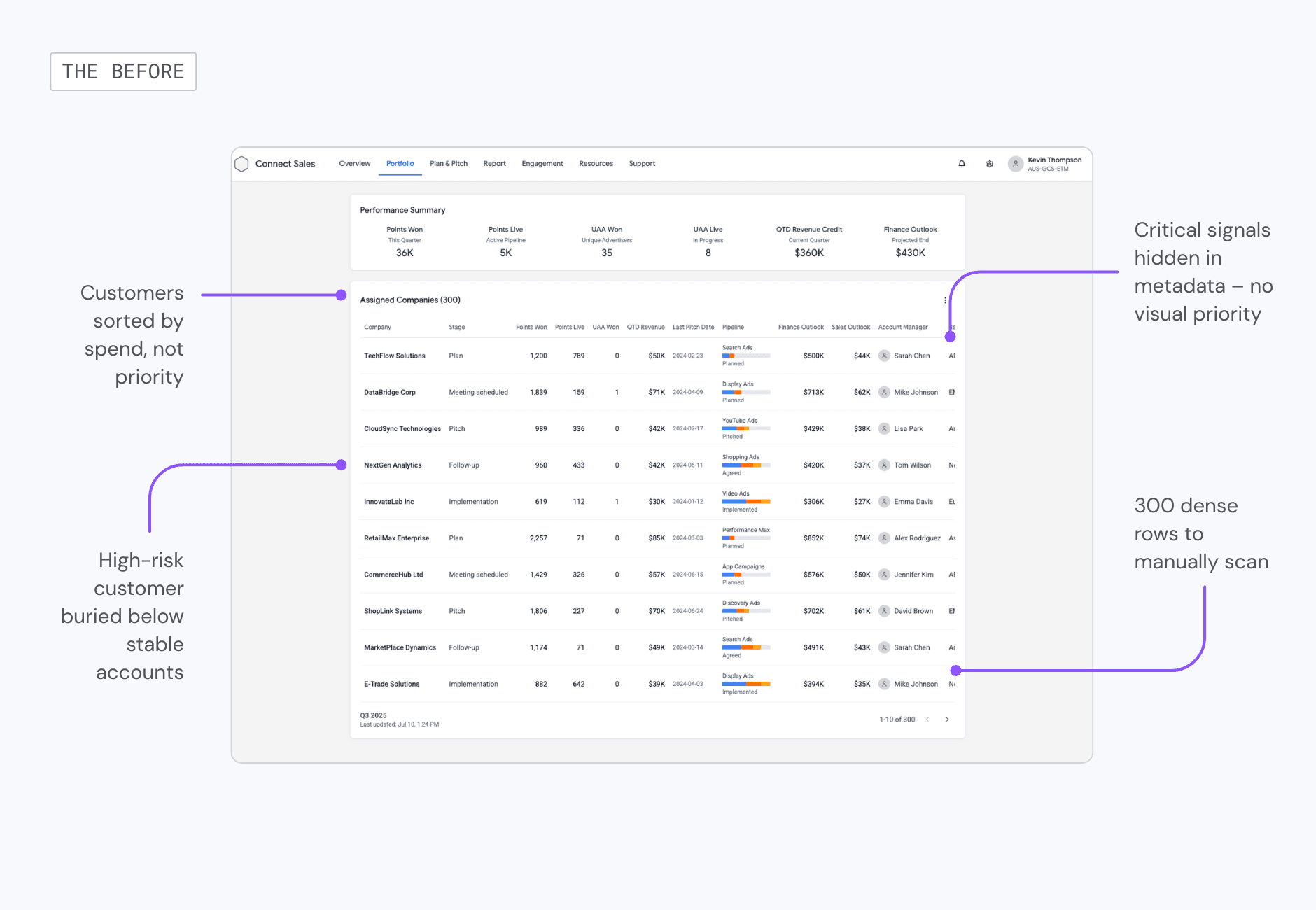Click Lisa Park's avatar on CloudSync Technologies row
The height and width of the screenshot is (910, 1316).
[x=884, y=428]
